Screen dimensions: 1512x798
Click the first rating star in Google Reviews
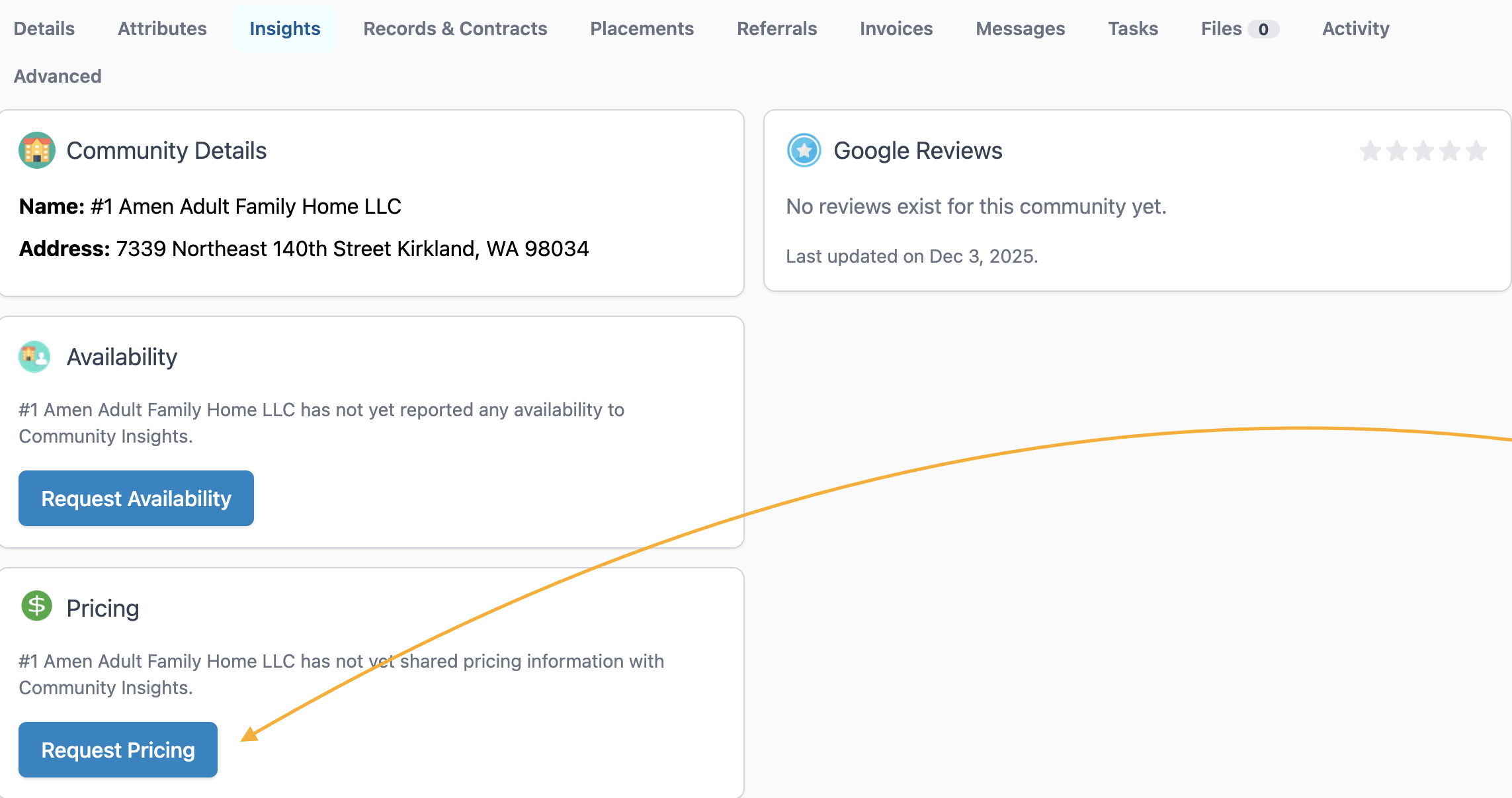coord(1370,151)
